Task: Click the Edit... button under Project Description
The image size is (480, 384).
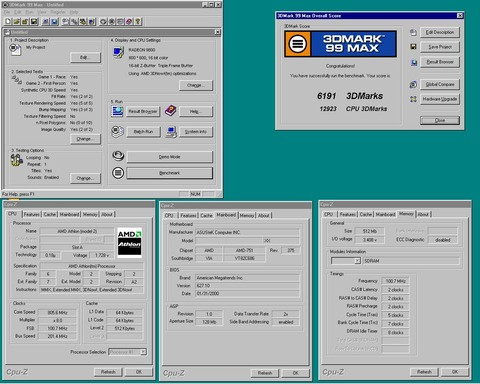Action: tap(85, 57)
